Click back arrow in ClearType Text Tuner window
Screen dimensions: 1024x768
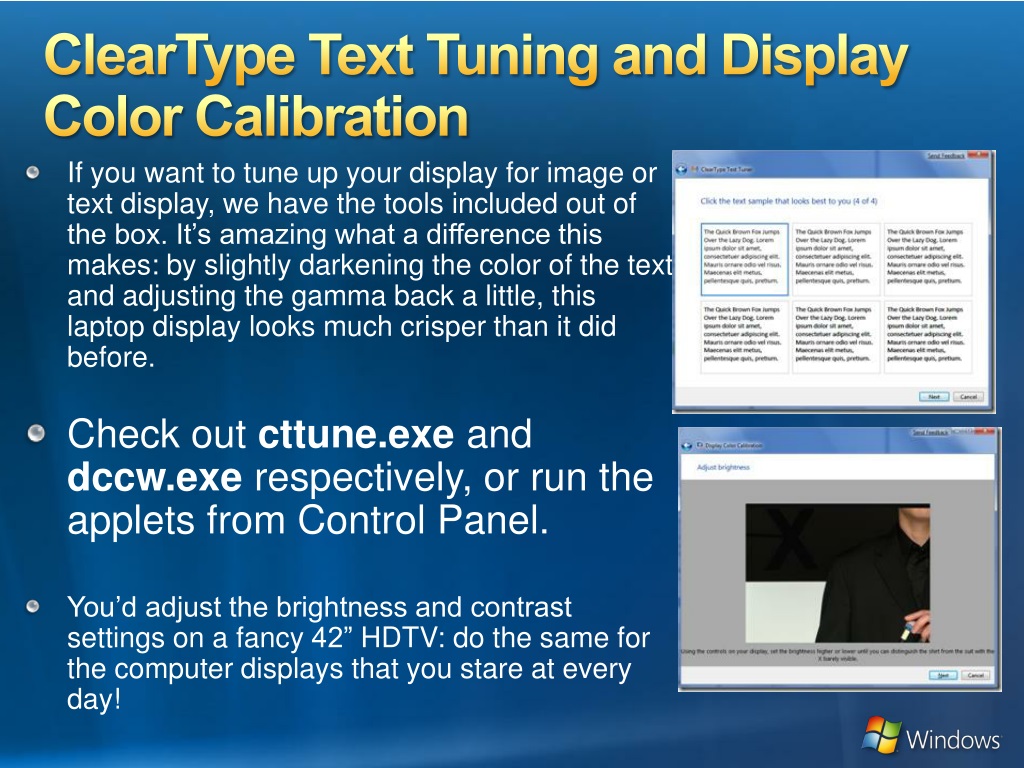(x=681, y=169)
